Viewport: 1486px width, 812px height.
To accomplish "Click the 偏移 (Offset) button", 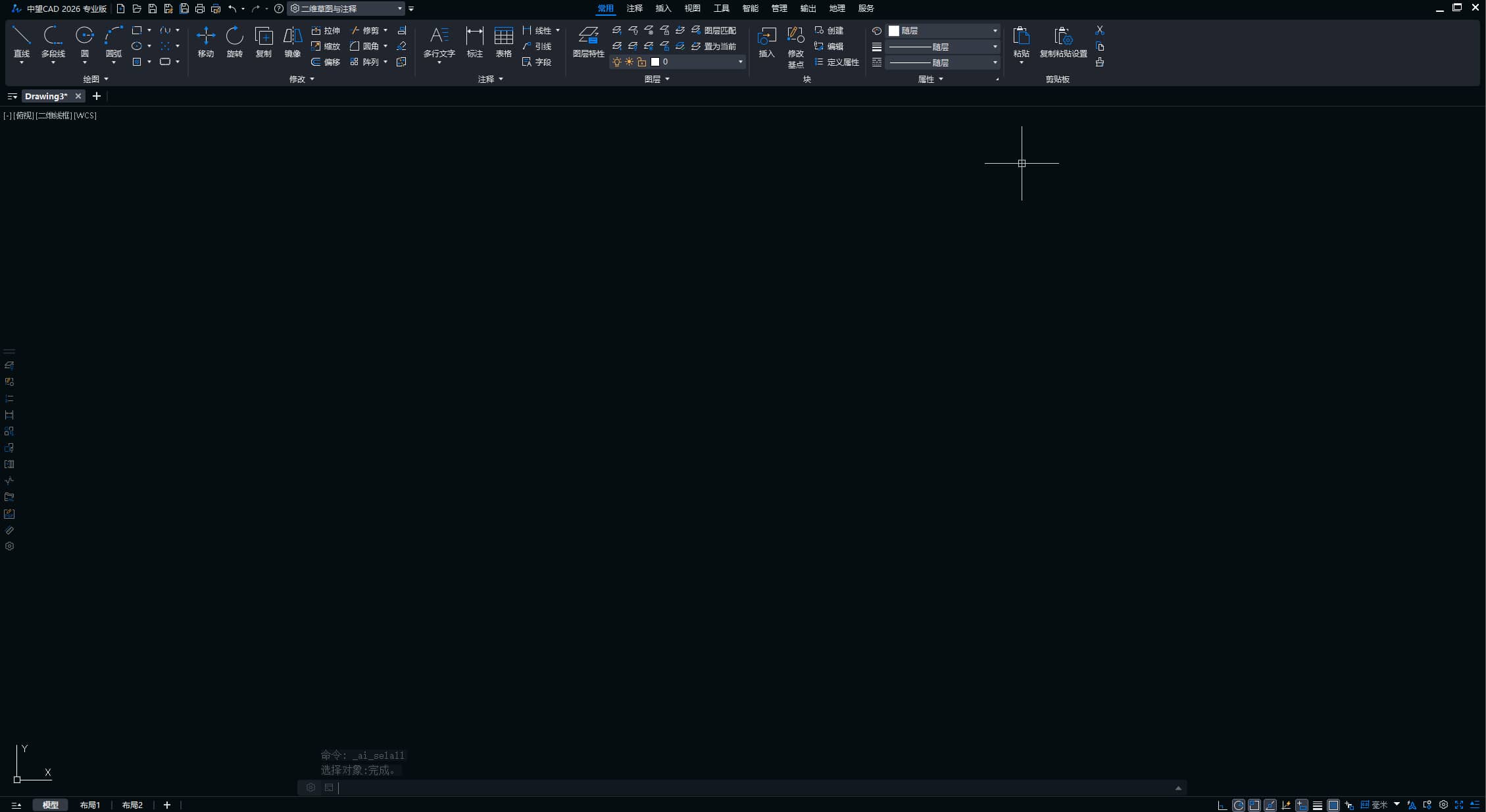I will [326, 62].
